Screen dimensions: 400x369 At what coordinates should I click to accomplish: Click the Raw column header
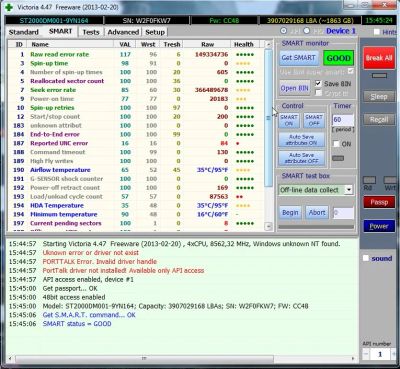coord(207,44)
